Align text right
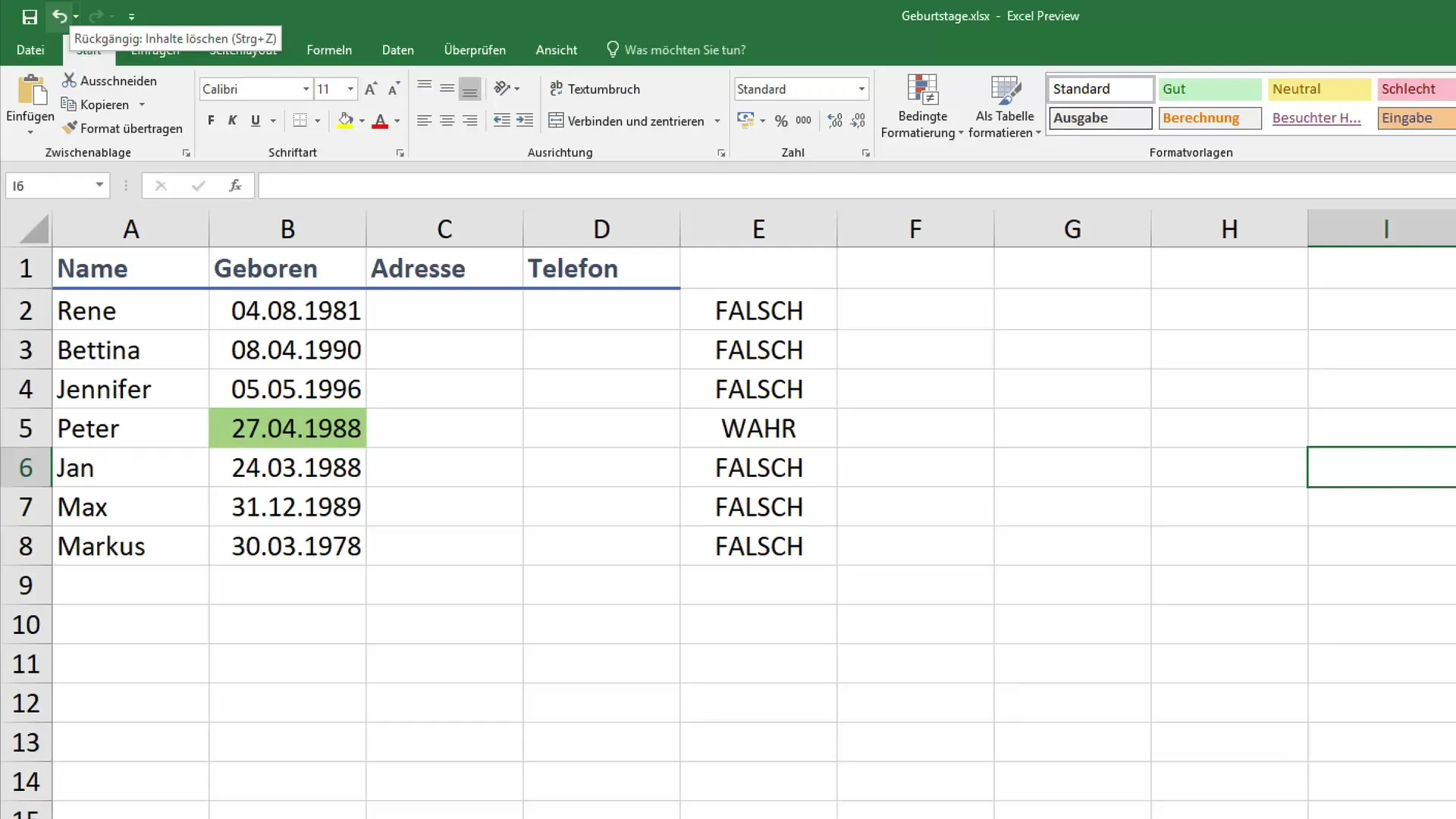Viewport: 1456px width, 819px height. pyautogui.click(x=470, y=121)
